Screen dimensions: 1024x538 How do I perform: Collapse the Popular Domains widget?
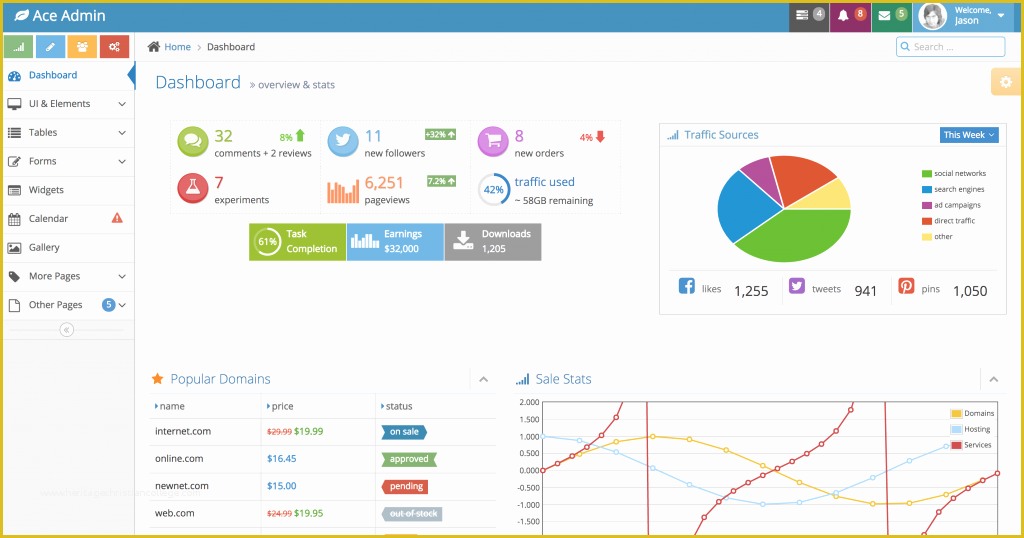pos(483,379)
